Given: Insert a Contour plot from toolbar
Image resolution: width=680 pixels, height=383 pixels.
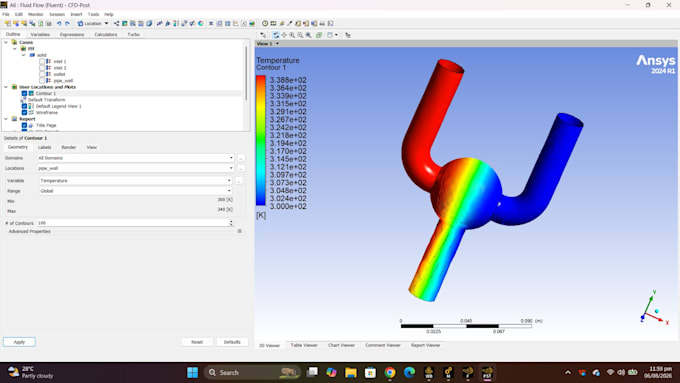Looking at the screenshot, I should 124,23.
